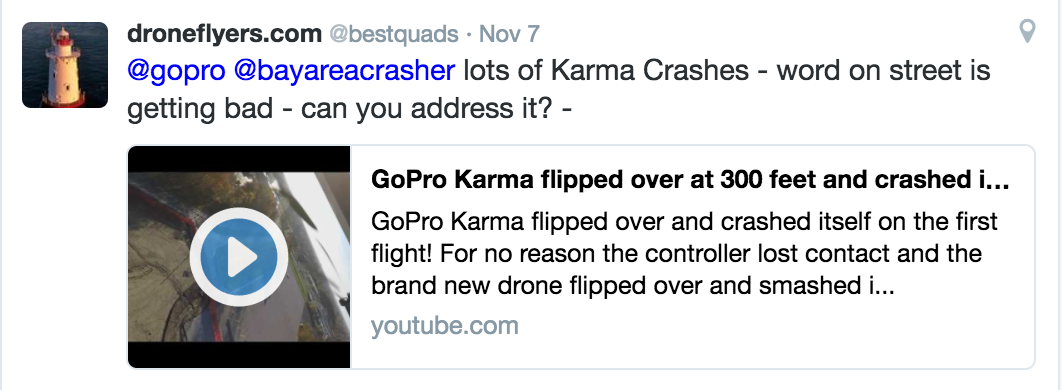Open the youtube.com source link
1062x390 pixels.
click(444, 326)
